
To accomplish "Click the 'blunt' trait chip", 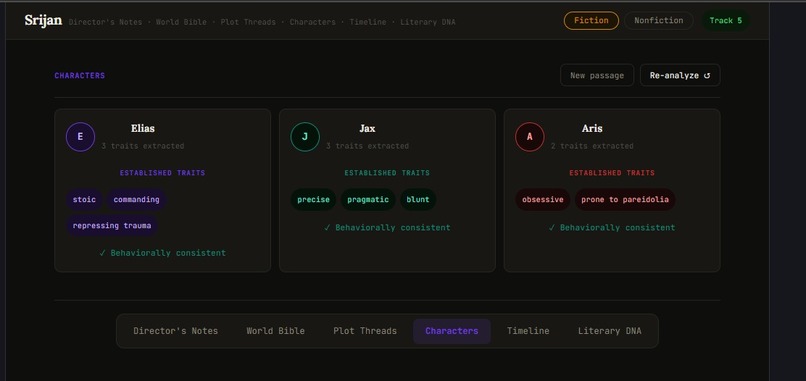I will (418, 199).
